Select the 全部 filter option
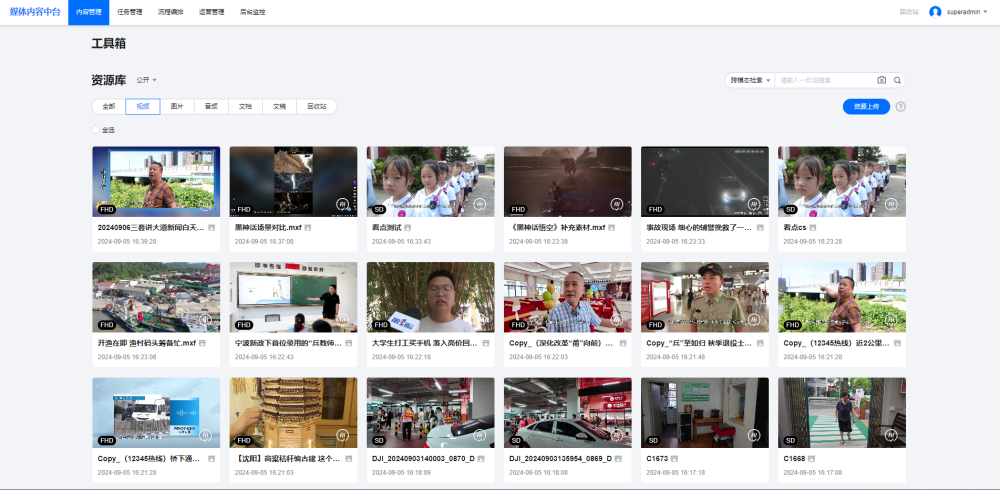1000x490 pixels. [108, 106]
